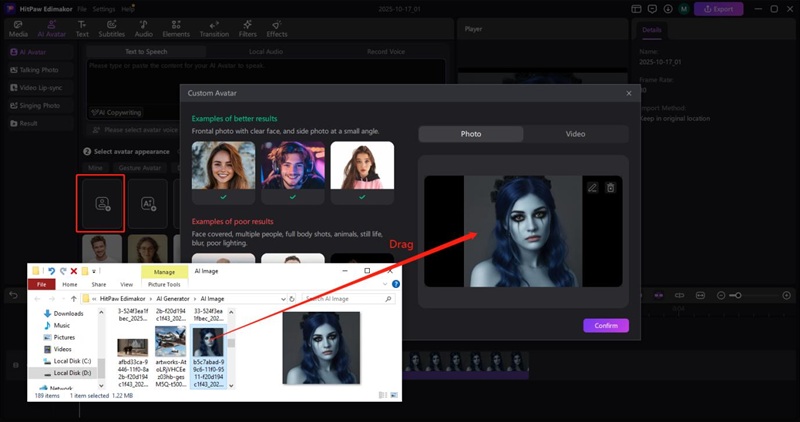Open the Media panel in toolbar
This screenshot has width=800, height=422.
(x=18, y=29)
